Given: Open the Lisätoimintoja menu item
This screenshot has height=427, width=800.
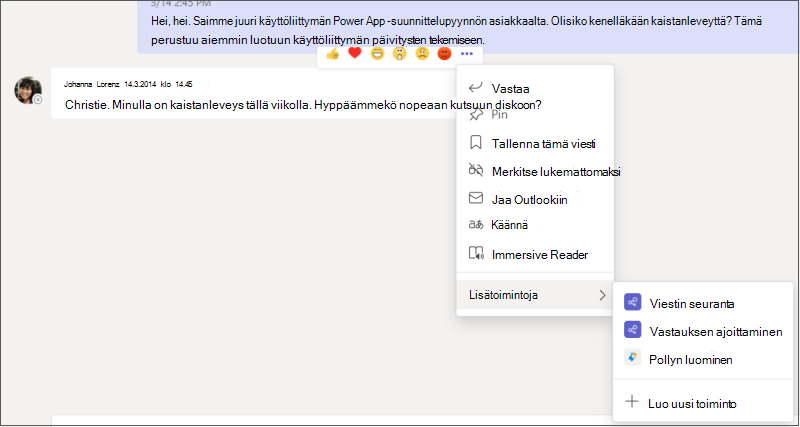Looking at the screenshot, I should coord(535,295).
